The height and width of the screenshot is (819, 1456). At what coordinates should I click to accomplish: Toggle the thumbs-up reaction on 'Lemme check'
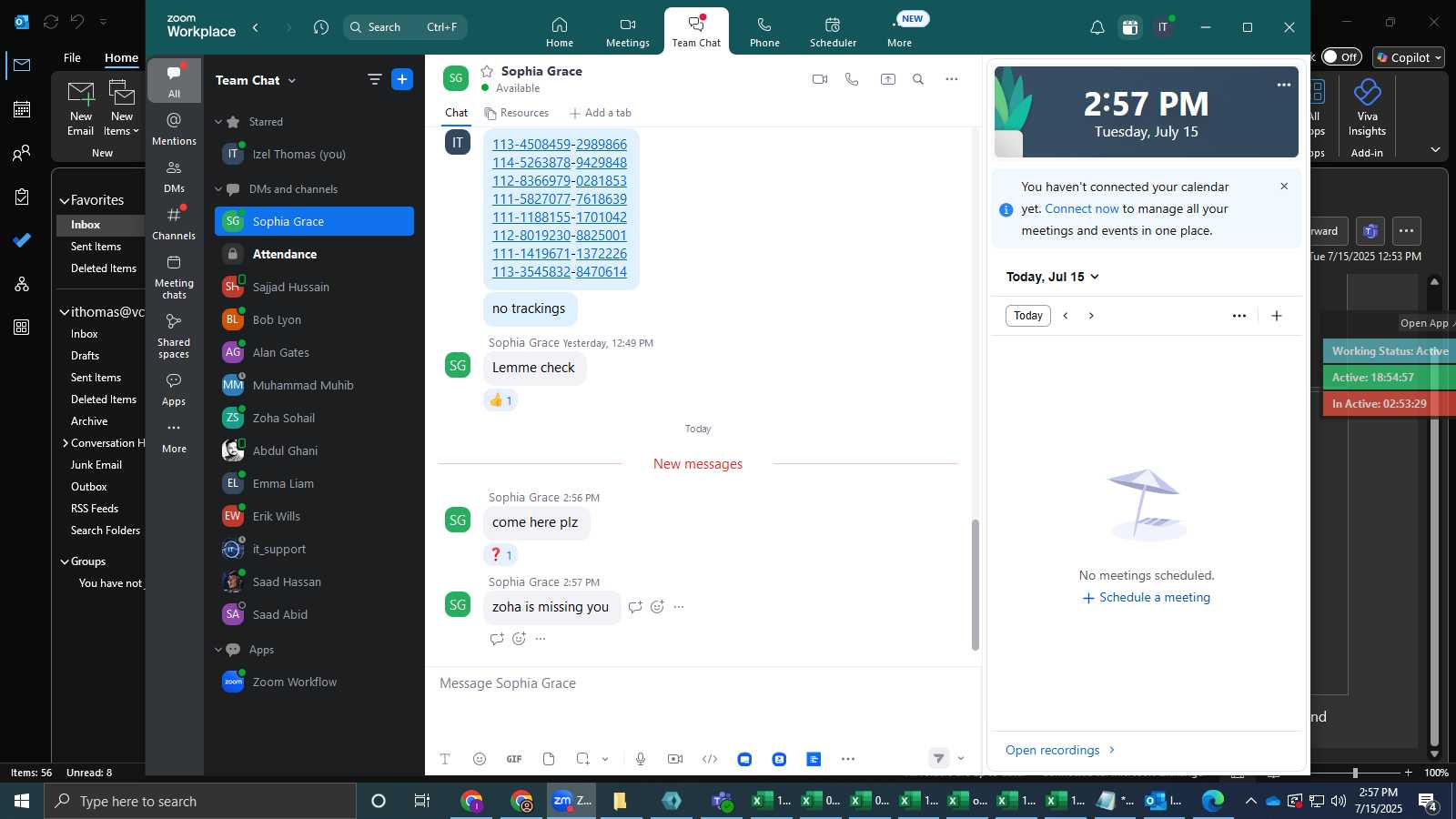pyautogui.click(x=500, y=400)
